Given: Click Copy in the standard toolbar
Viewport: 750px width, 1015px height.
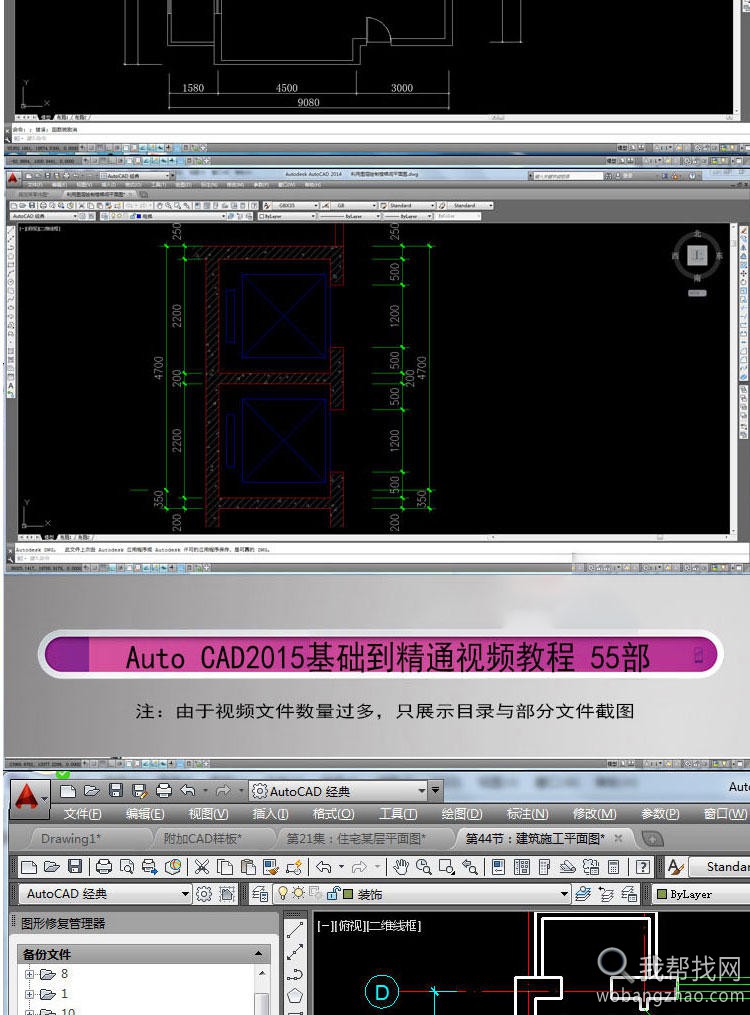Looking at the screenshot, I should tap(225, 867).
